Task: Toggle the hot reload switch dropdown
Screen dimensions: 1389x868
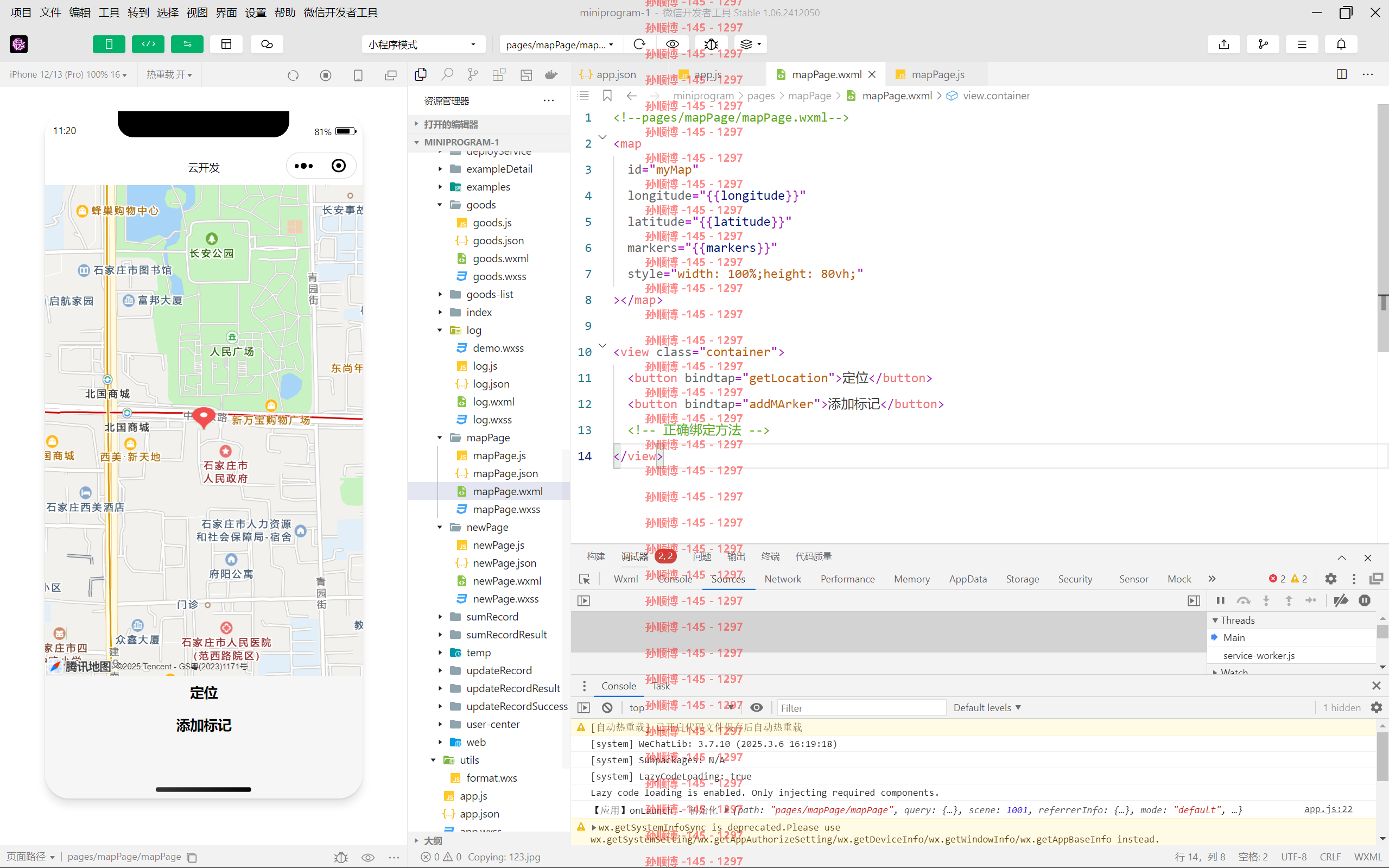Action: tap(169, 74)
